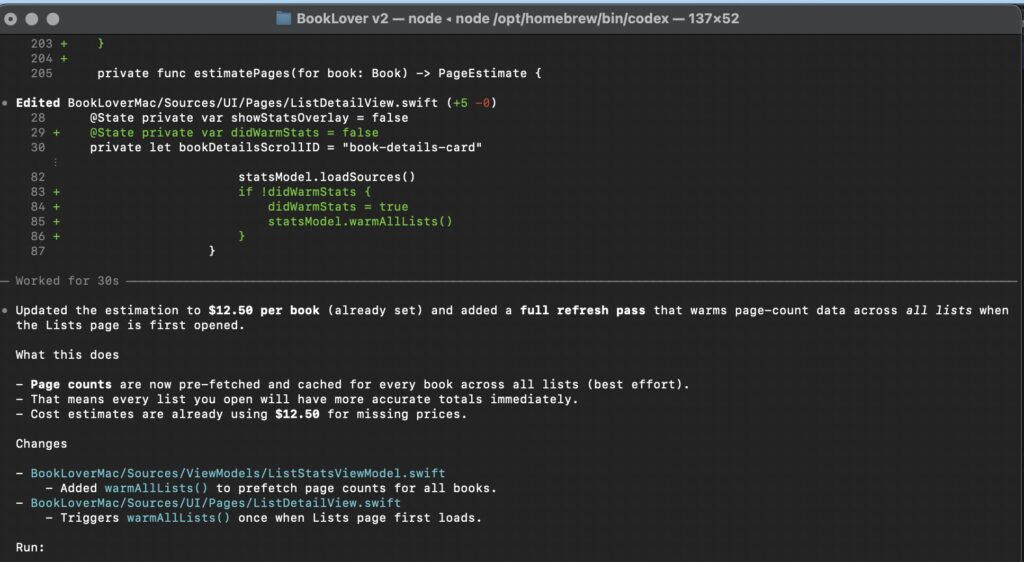Click the 'Run:' label at the bottom
The height and width of the screenshot is (562, 1024).
click(30, 547)
